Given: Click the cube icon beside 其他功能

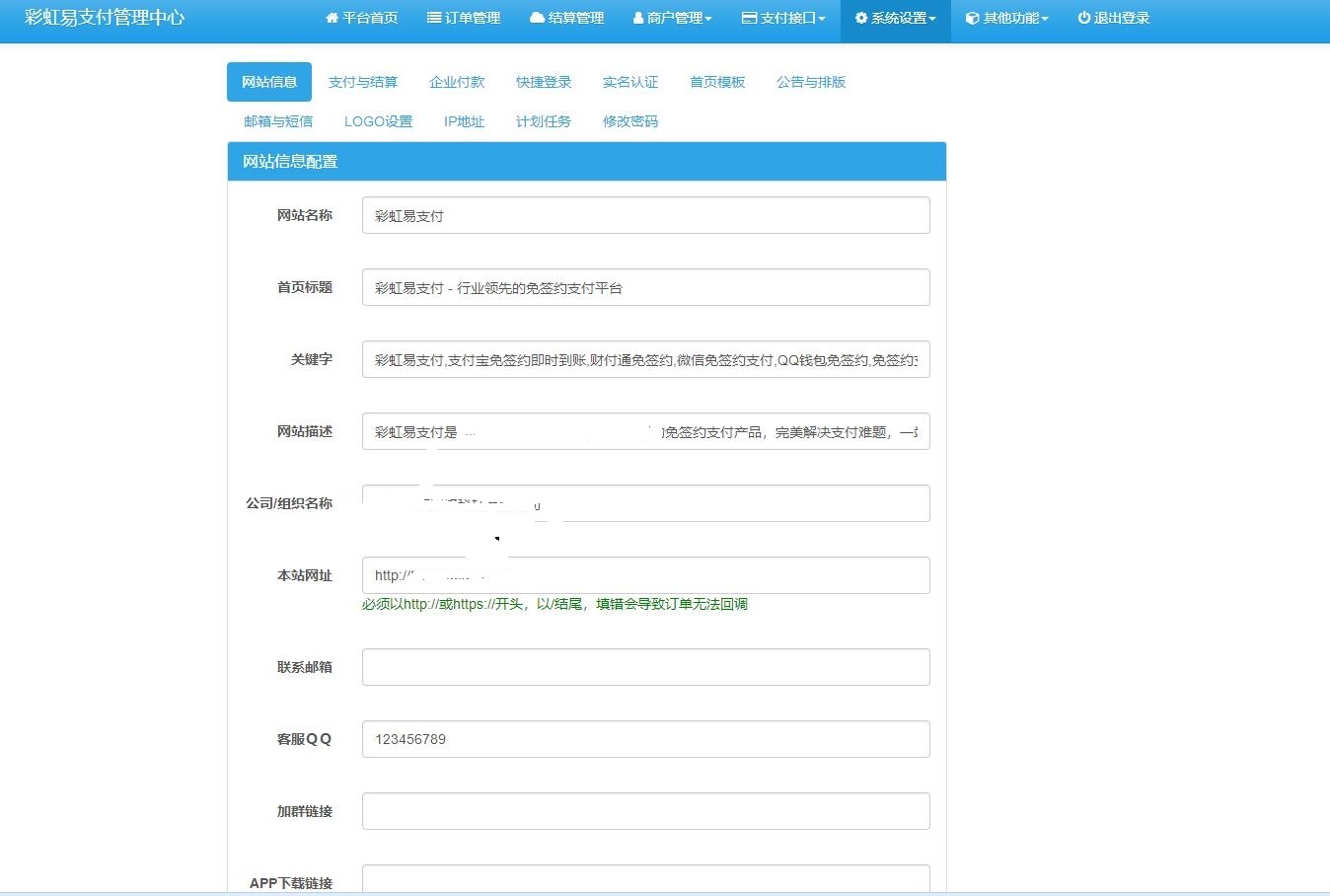Looking at the screenshot, I should click(x=972, y=18).
